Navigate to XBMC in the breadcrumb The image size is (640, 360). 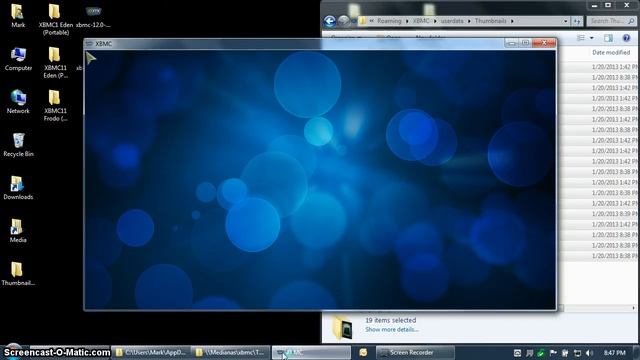pyautogui.click(x=421, y=21)
